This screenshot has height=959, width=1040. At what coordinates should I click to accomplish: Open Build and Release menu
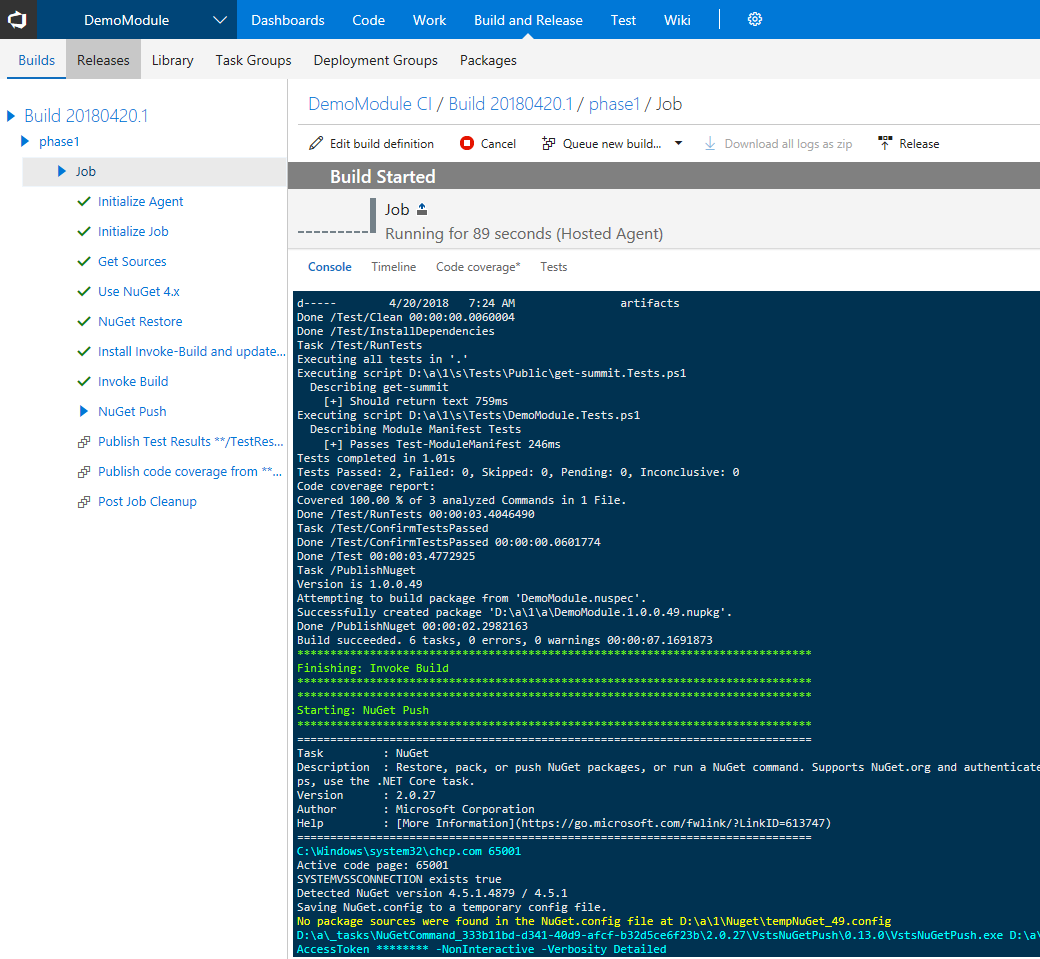pyautogui.click(x=529, y=20)
